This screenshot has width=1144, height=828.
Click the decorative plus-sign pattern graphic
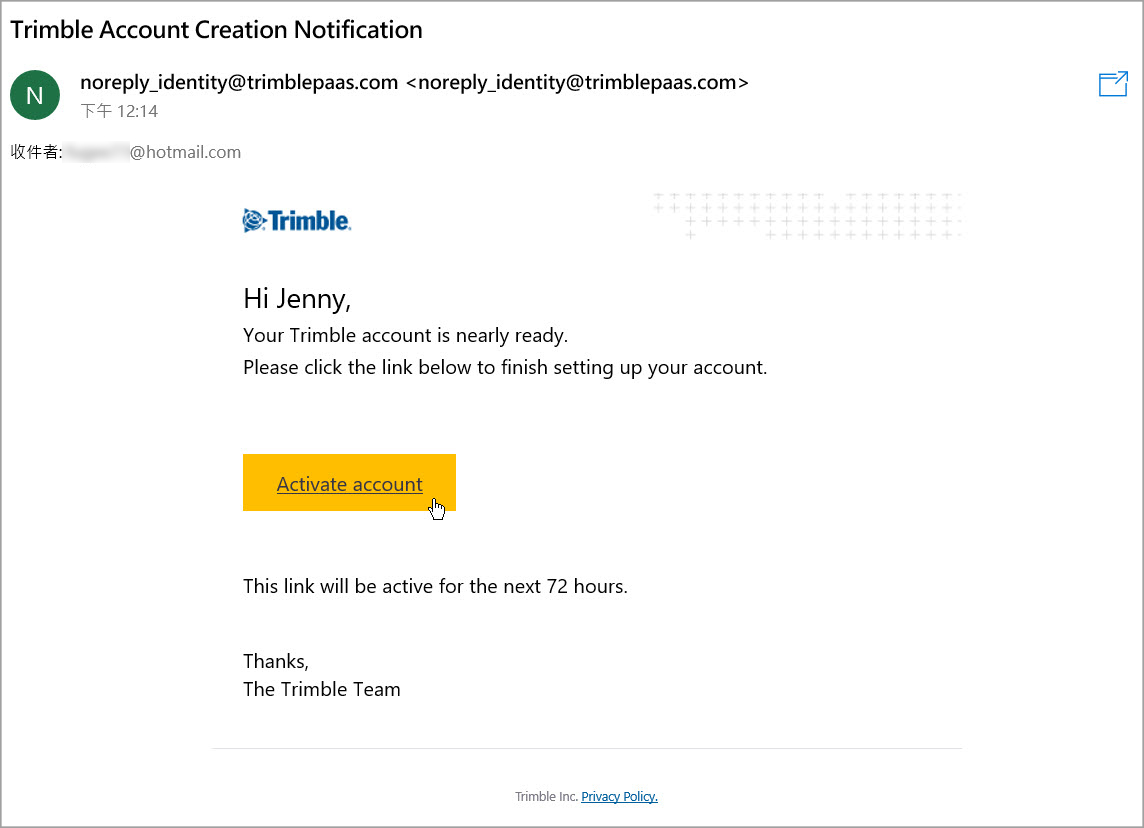(x=807, y=216)
